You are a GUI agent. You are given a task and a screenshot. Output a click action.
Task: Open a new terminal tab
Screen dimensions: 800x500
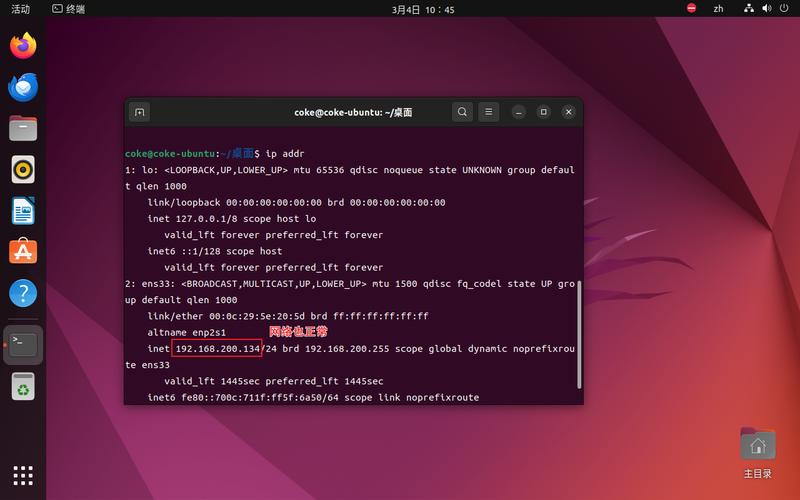click(139, 112)
